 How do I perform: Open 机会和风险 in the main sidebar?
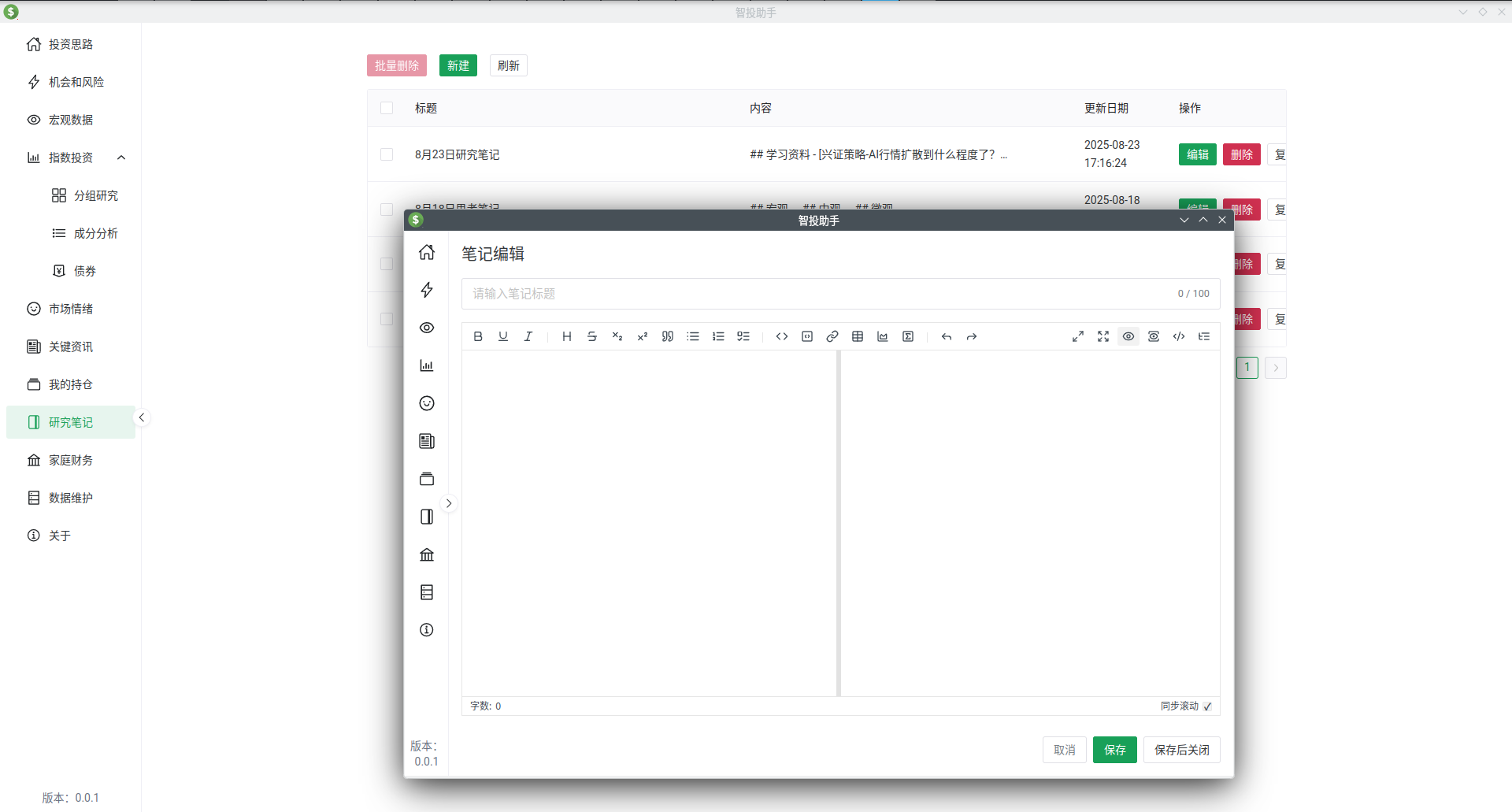click(x=71, y=82)
